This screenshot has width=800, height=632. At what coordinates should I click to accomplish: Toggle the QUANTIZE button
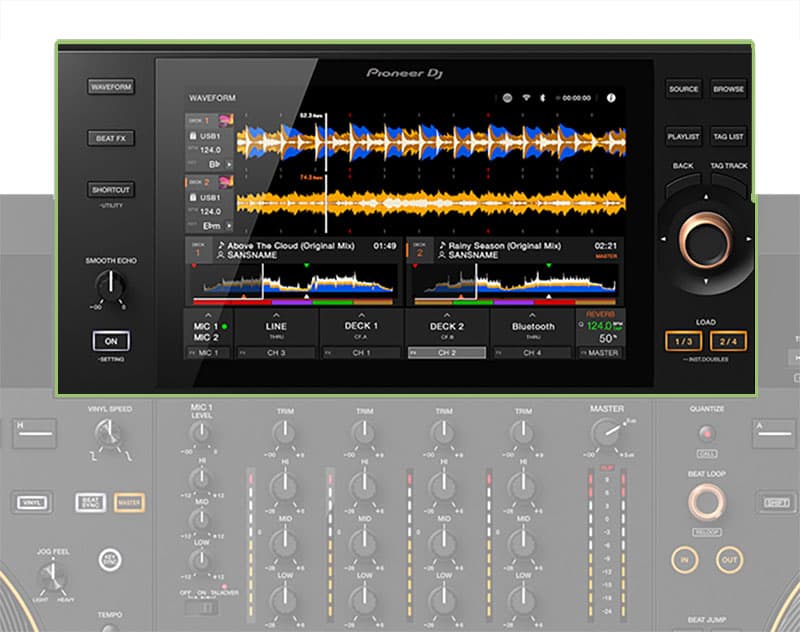tap(707, 434)
